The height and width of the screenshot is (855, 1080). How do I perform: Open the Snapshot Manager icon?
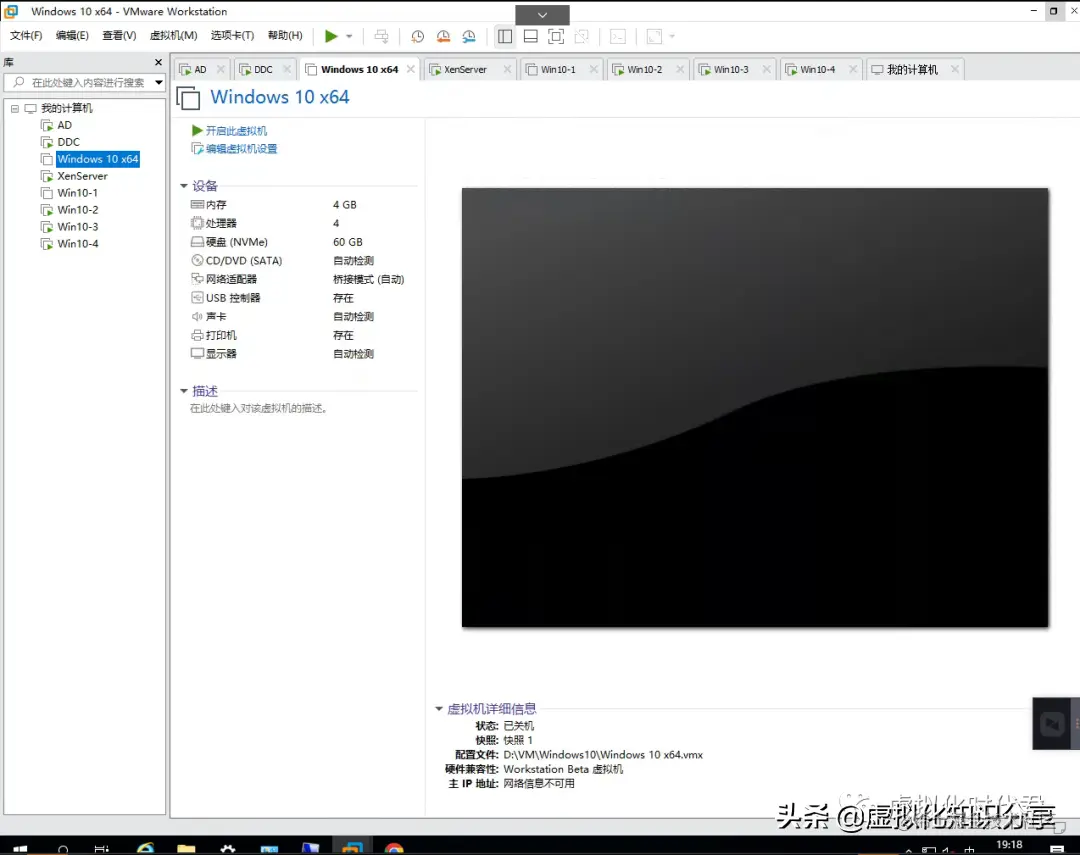coord(469,36)
